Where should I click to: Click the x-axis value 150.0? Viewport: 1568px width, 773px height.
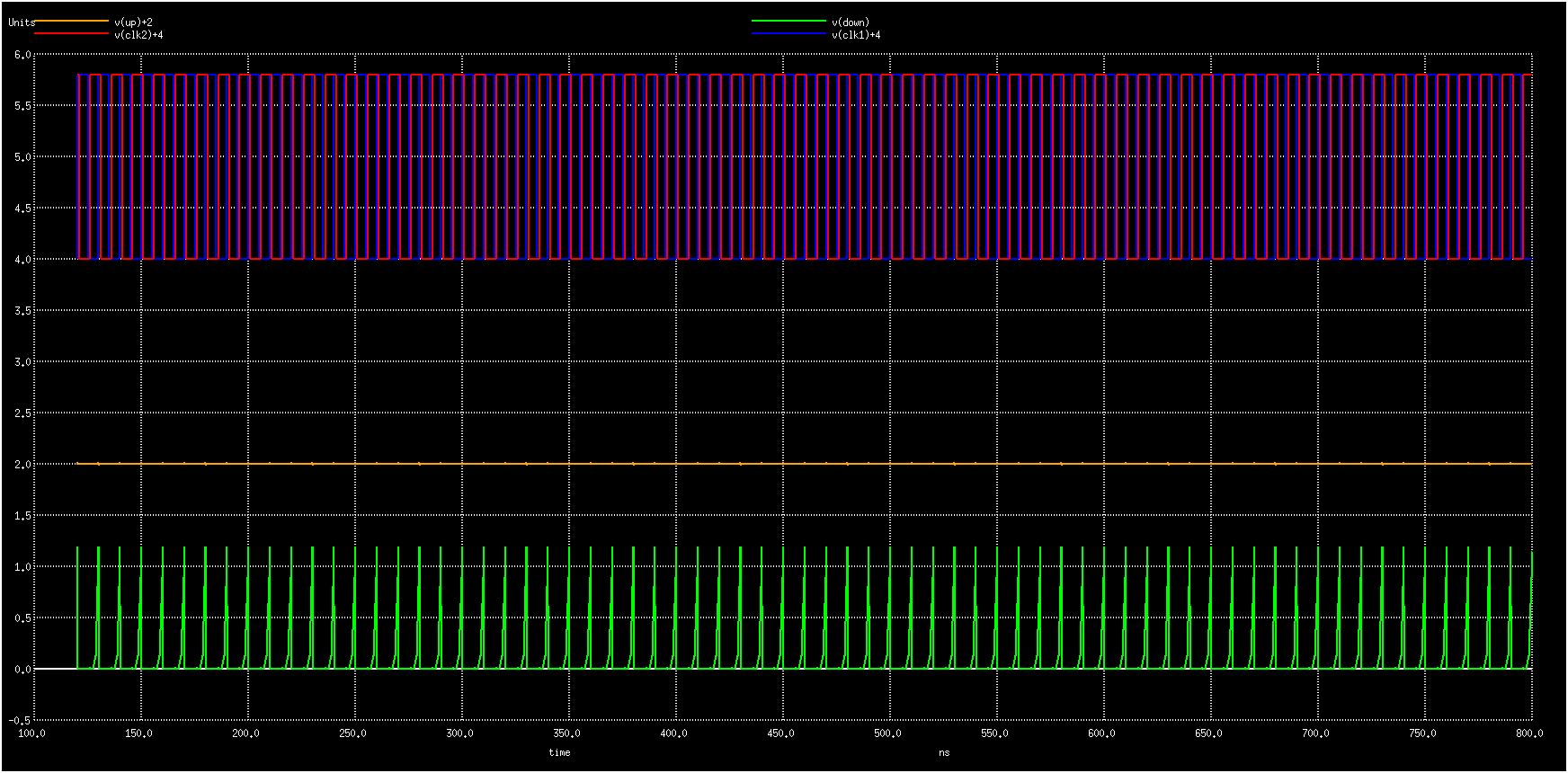138,733
